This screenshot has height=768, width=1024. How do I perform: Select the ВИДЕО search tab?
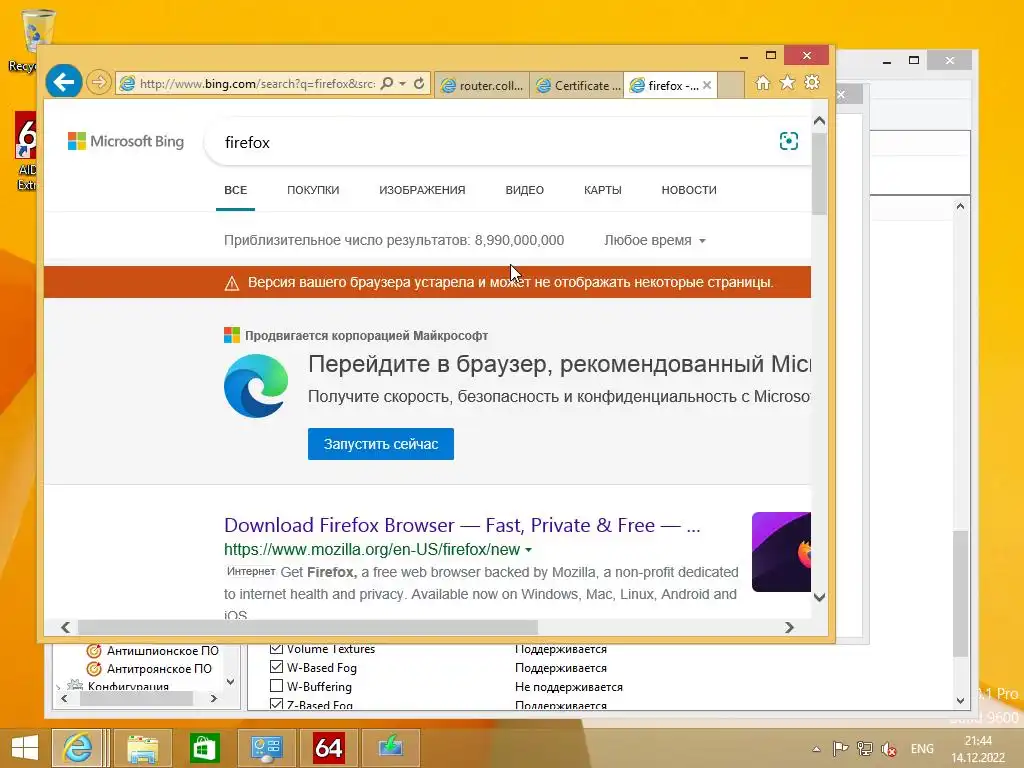524,190
